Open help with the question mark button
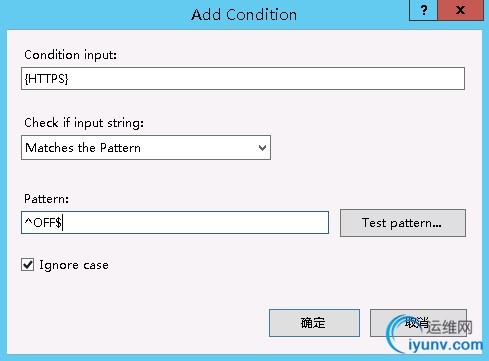The width and height of the screenshot is (489, 361). [x=423, y=10]
